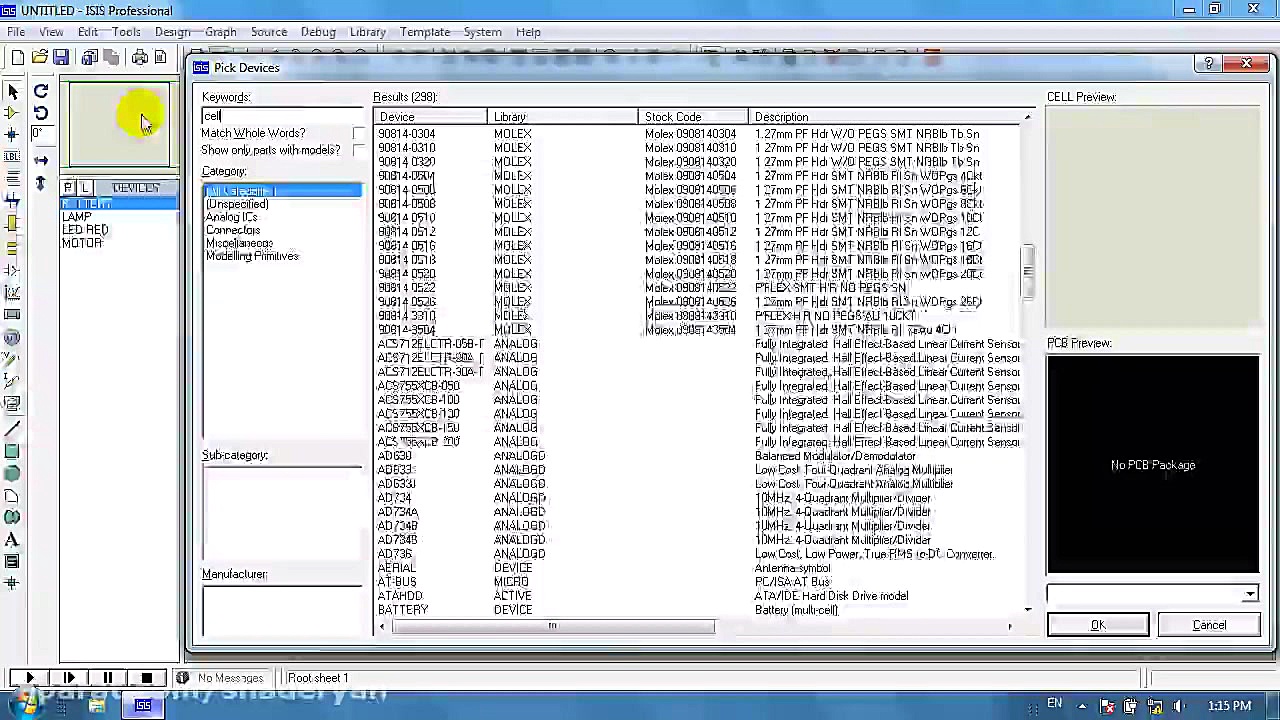Click the ISIS taskbar icon
Screen dimensions: 1280x720
click(x=143, y=706)
